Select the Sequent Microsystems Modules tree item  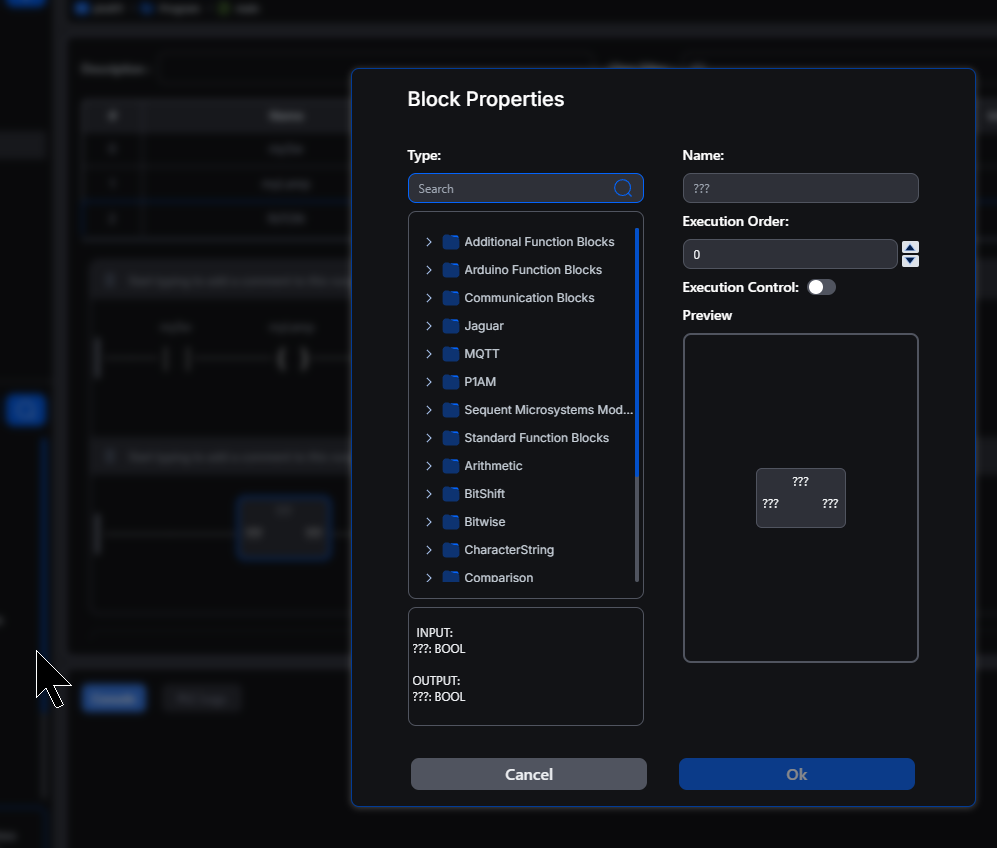point(548,410)
